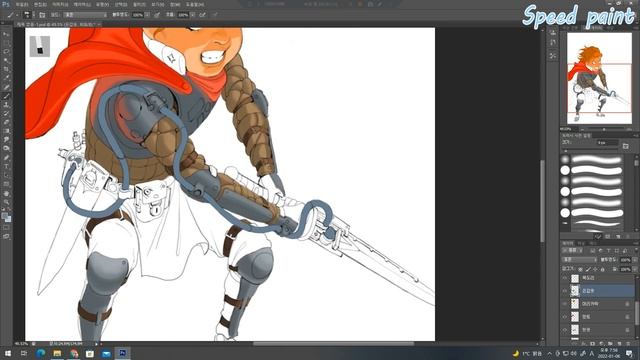
Task: Open the brush opacity slider arrow
Action: coord(147,15)
